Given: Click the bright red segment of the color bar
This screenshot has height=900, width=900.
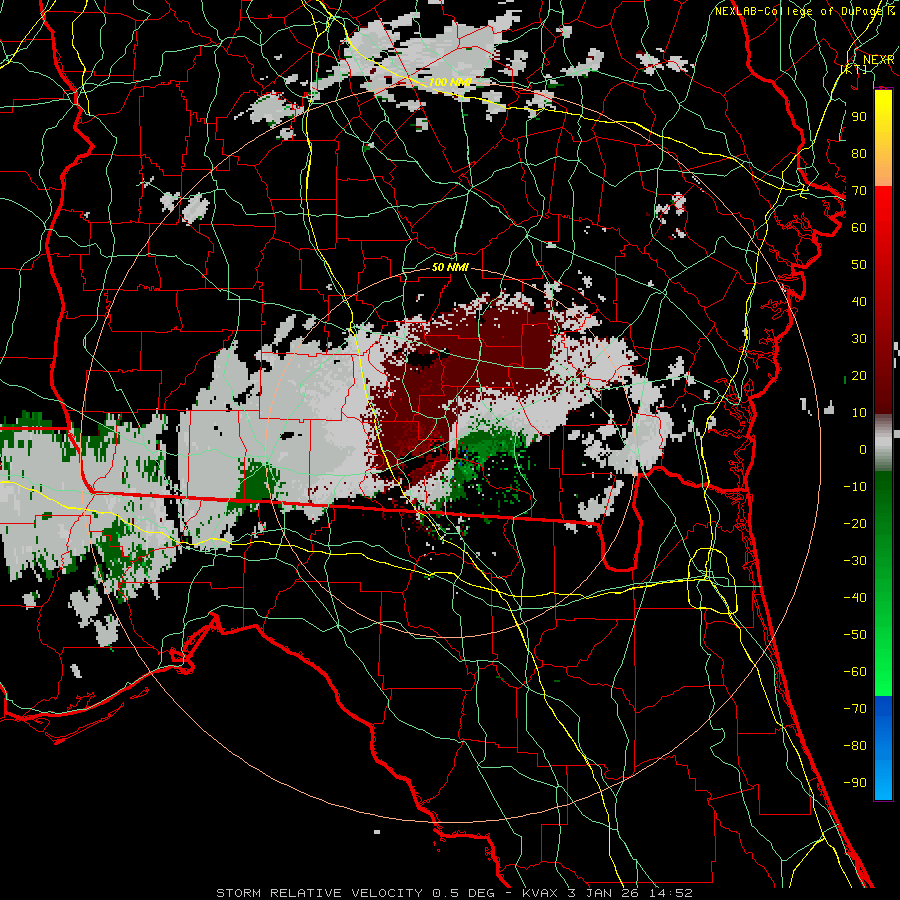Looking at the screenshot, I should coord(883,210).
